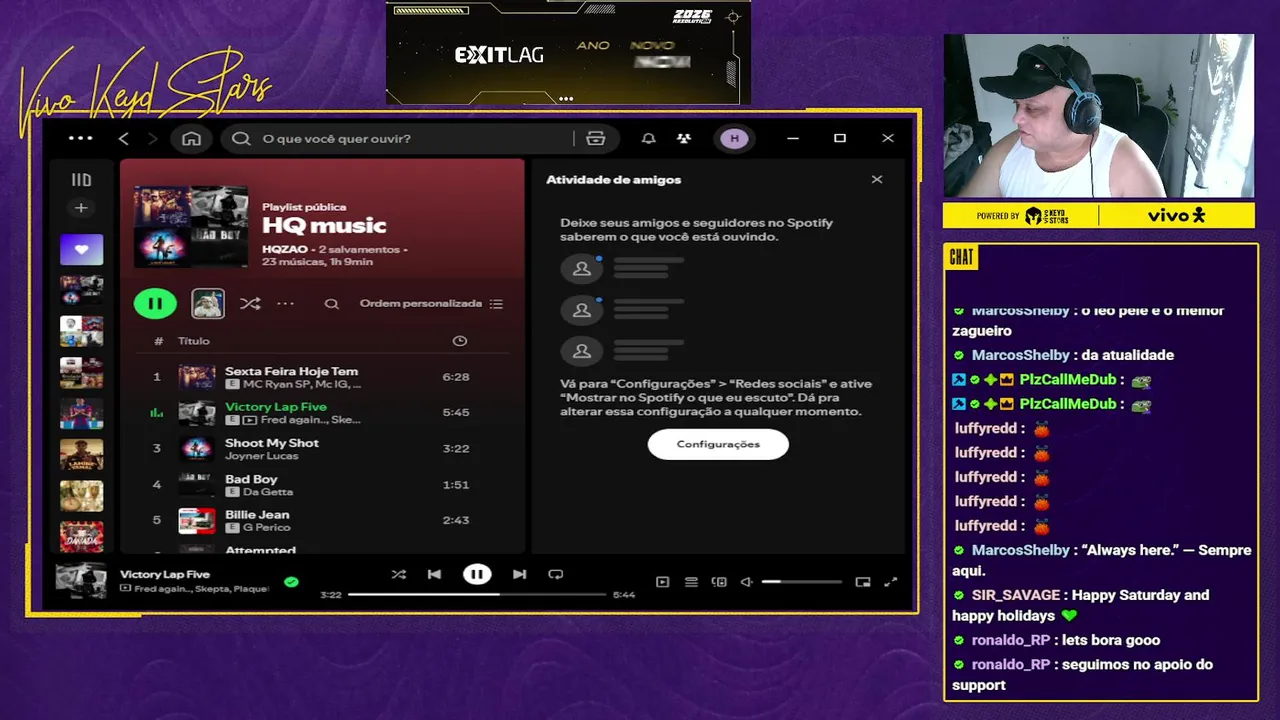Screen dimensions: 1280x720
Task: Open now playing album art thumbnail
Action: click(81, 581)
